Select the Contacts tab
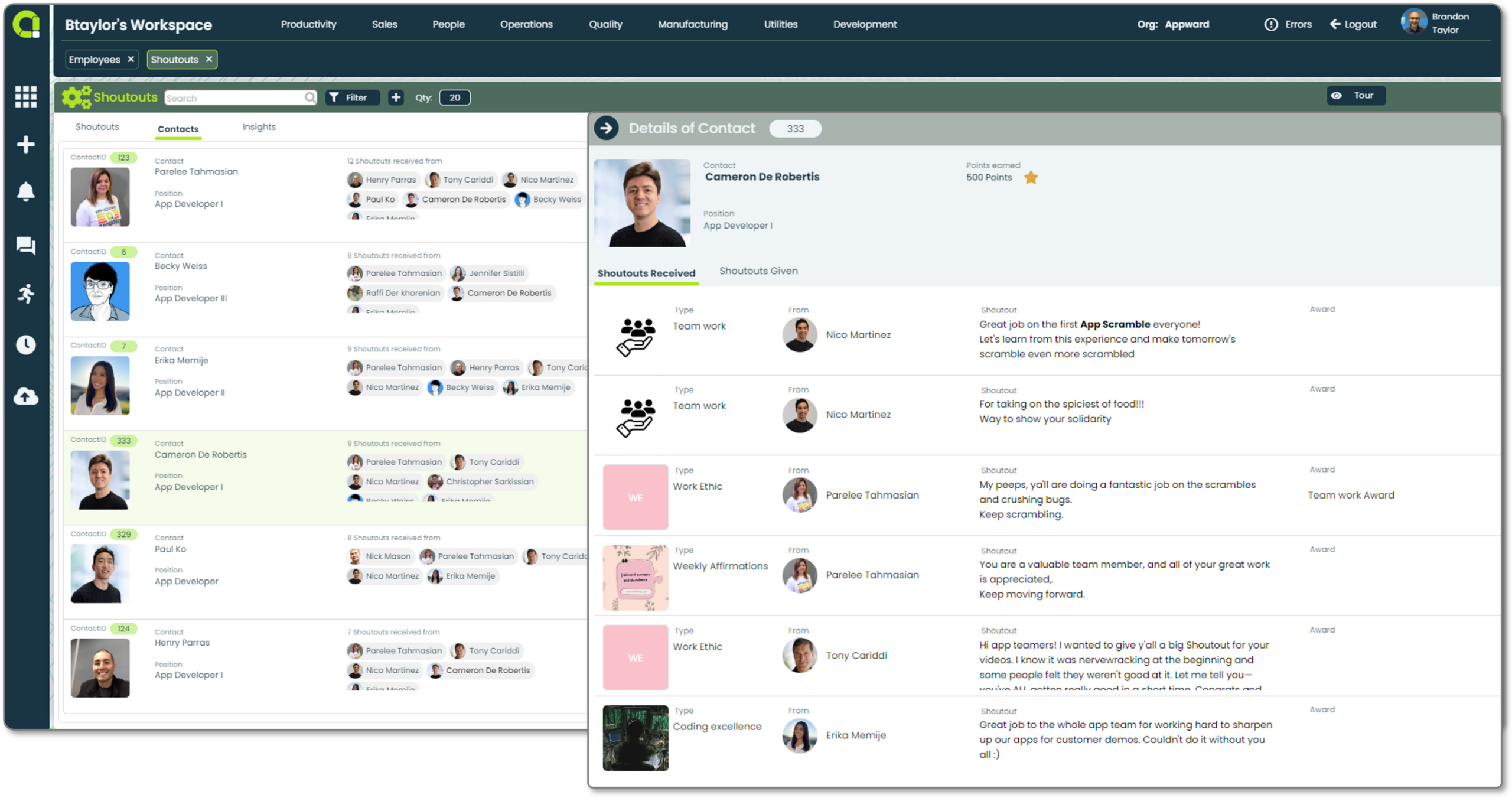This screenshot has width=1512, height=798. pos(178,129)
